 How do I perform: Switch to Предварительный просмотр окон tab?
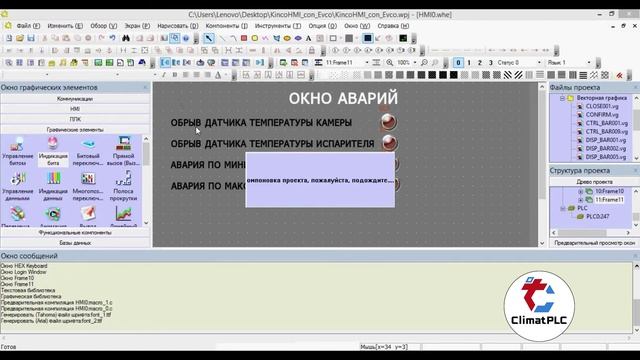[x=594, y=242]
